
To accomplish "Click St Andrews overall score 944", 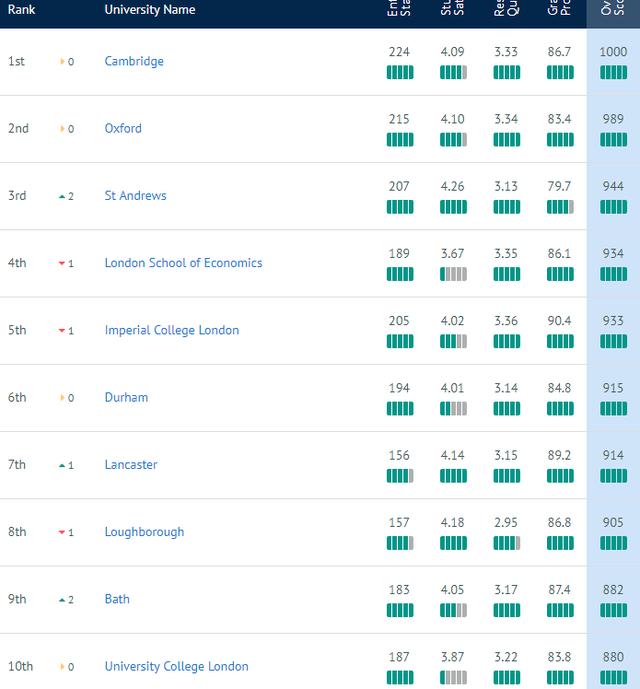I will coord(613,186).
